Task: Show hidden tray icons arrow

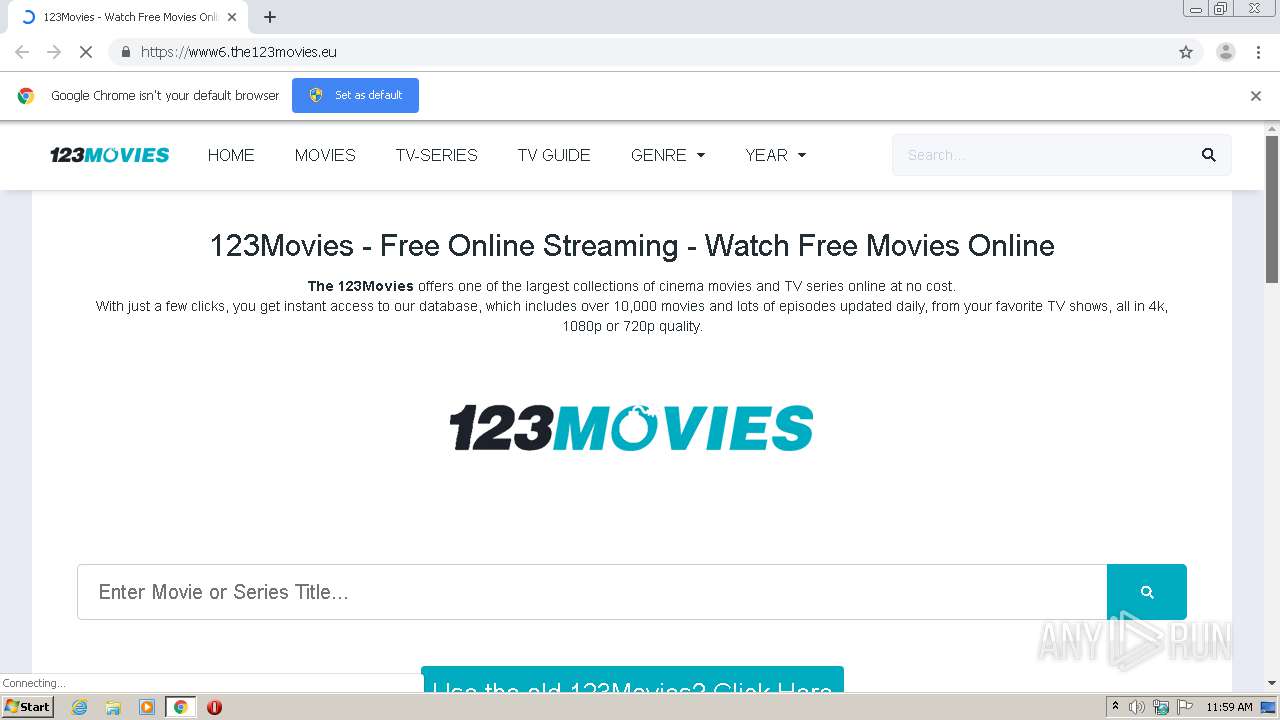Action: [1116, 707]
